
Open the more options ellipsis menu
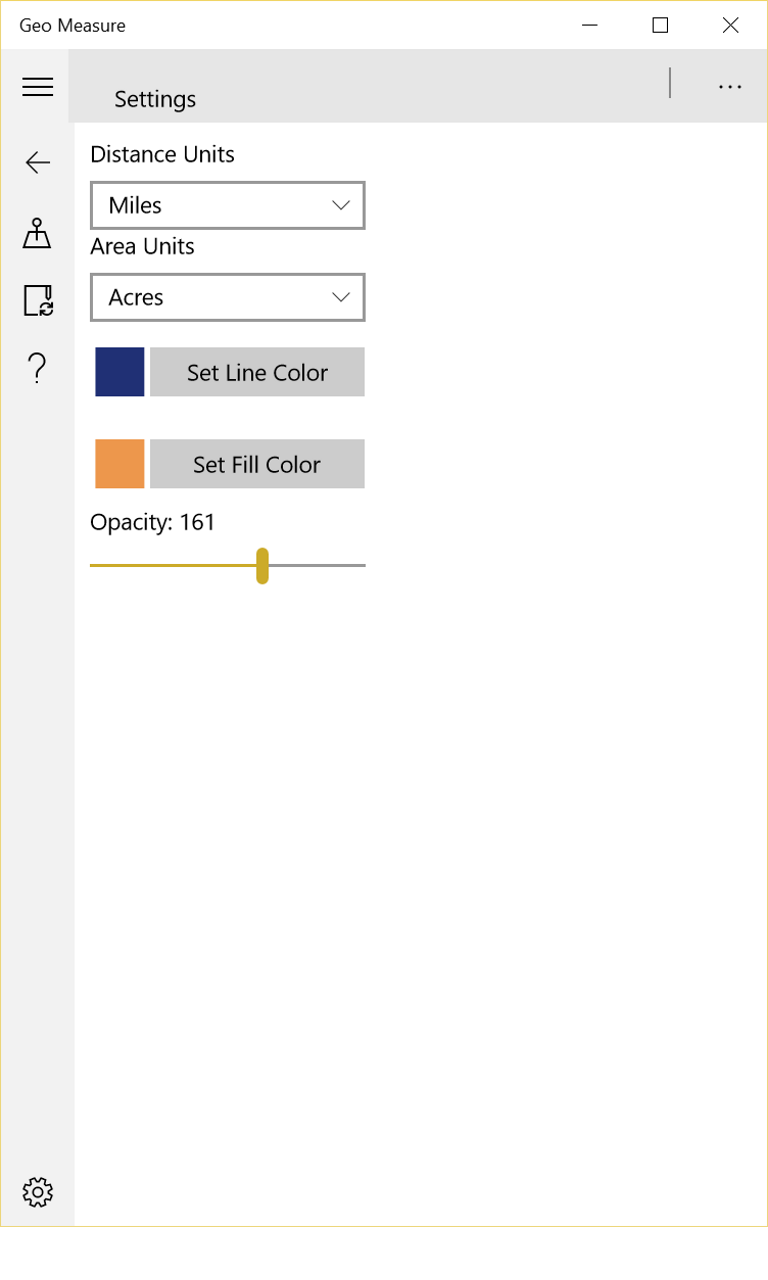(730, 87)
